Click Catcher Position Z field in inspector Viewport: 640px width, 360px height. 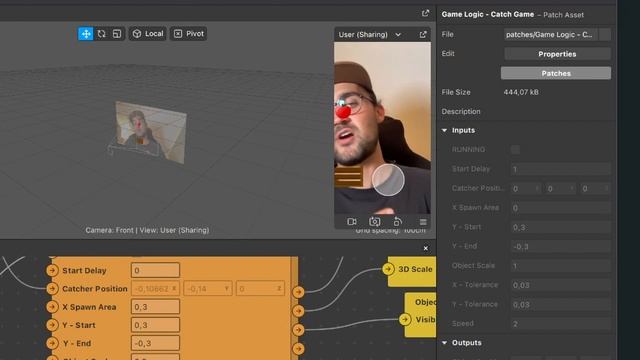pyautogui.click(x=596, y=189)
